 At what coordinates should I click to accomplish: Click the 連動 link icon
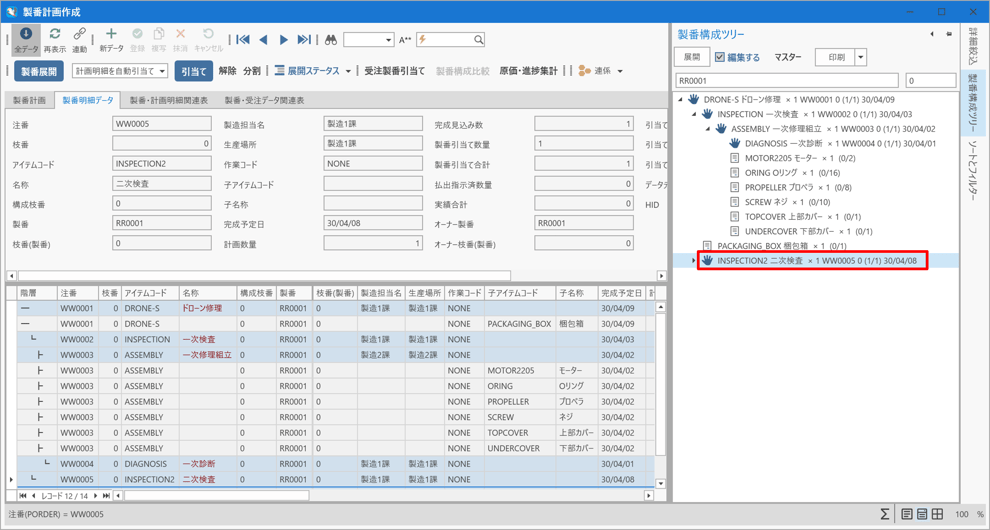79,39
